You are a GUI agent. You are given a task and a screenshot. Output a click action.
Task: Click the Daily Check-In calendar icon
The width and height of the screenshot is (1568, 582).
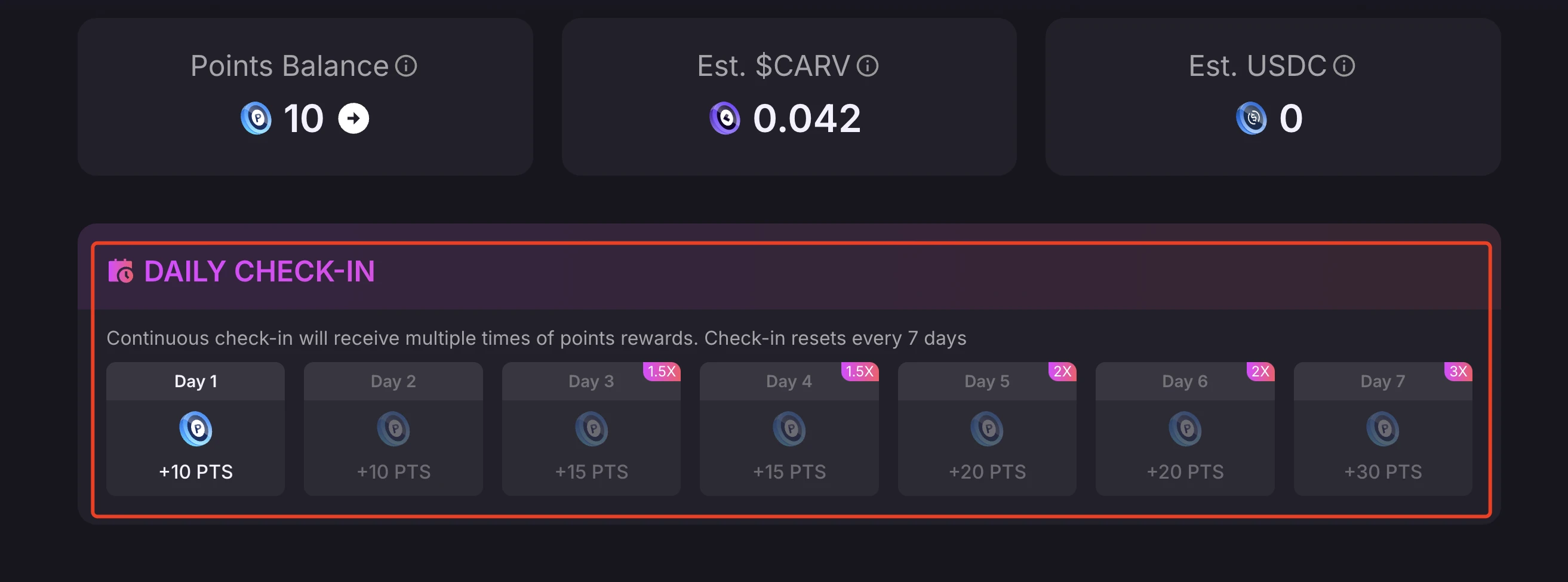tap(121, 271)
